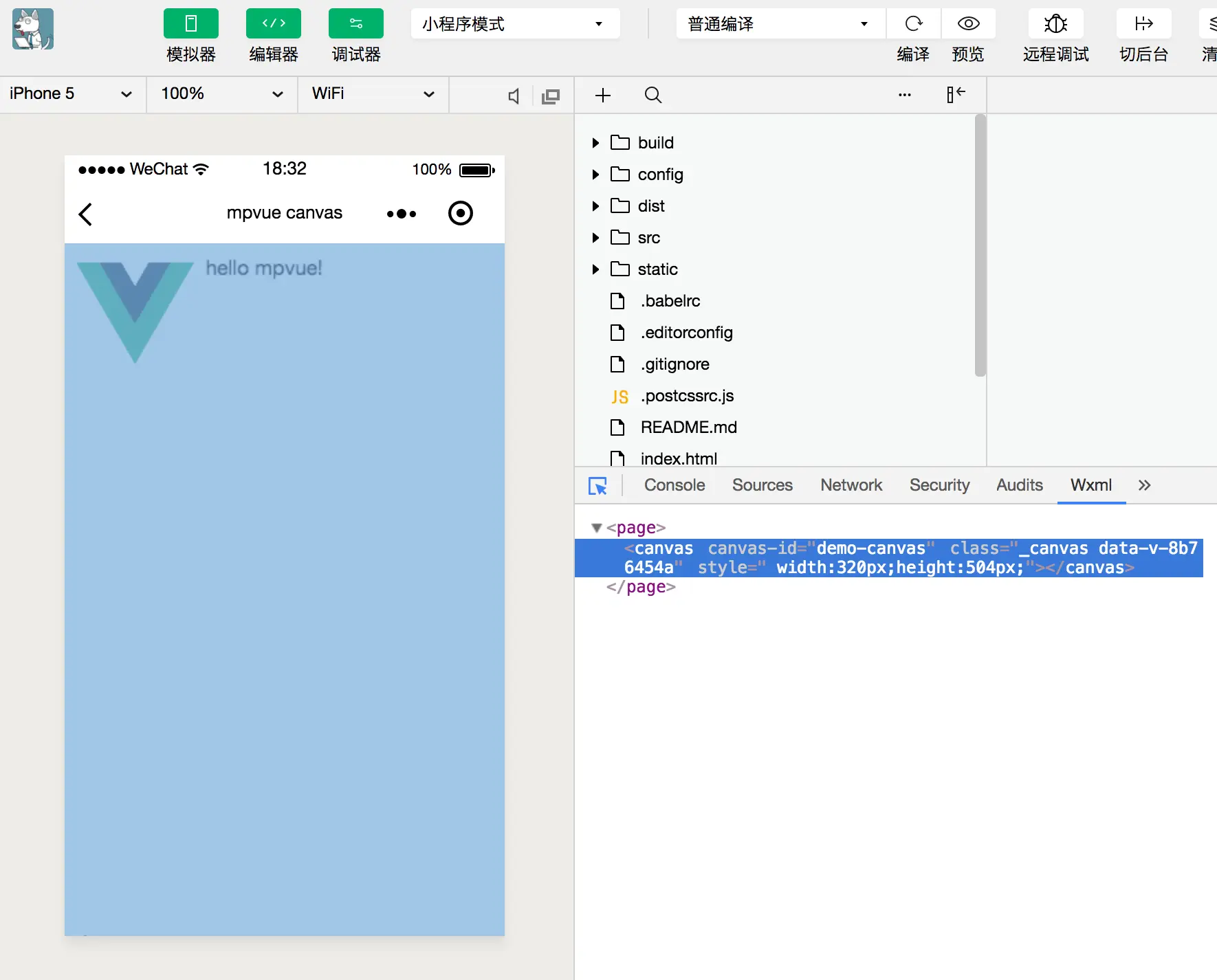
Task: Expand the config folder
Action: click(x=595, y=175)
